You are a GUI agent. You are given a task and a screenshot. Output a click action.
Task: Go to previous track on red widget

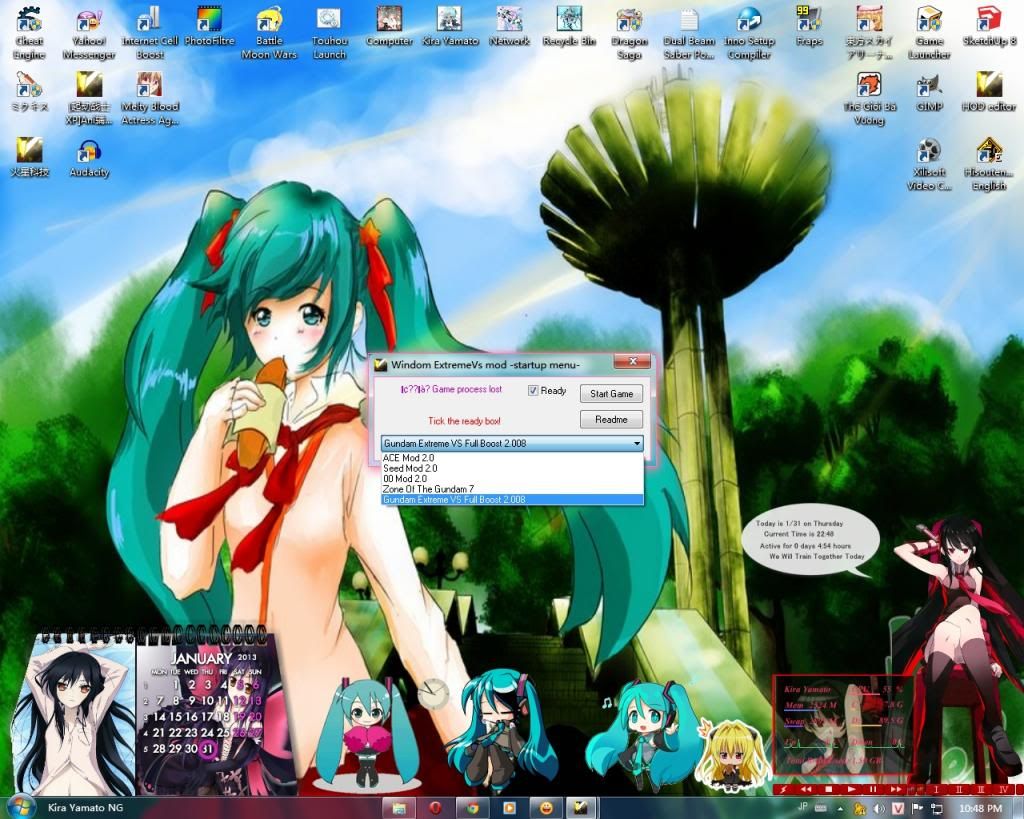[x=806, y=789]
